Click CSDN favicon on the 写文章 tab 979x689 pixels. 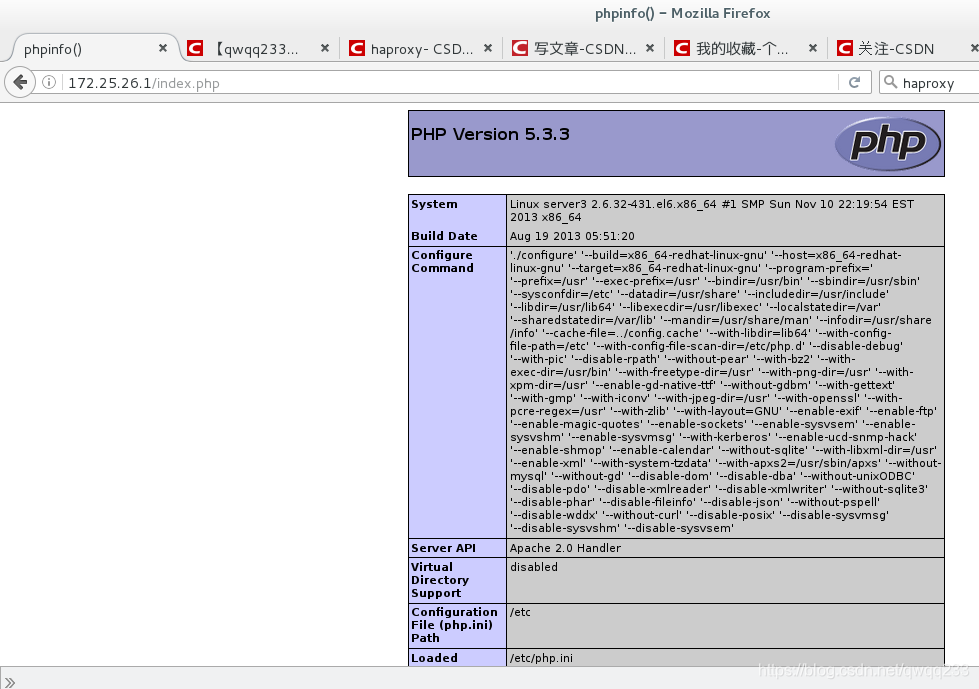pyautogui.click(x=519, y=48)
